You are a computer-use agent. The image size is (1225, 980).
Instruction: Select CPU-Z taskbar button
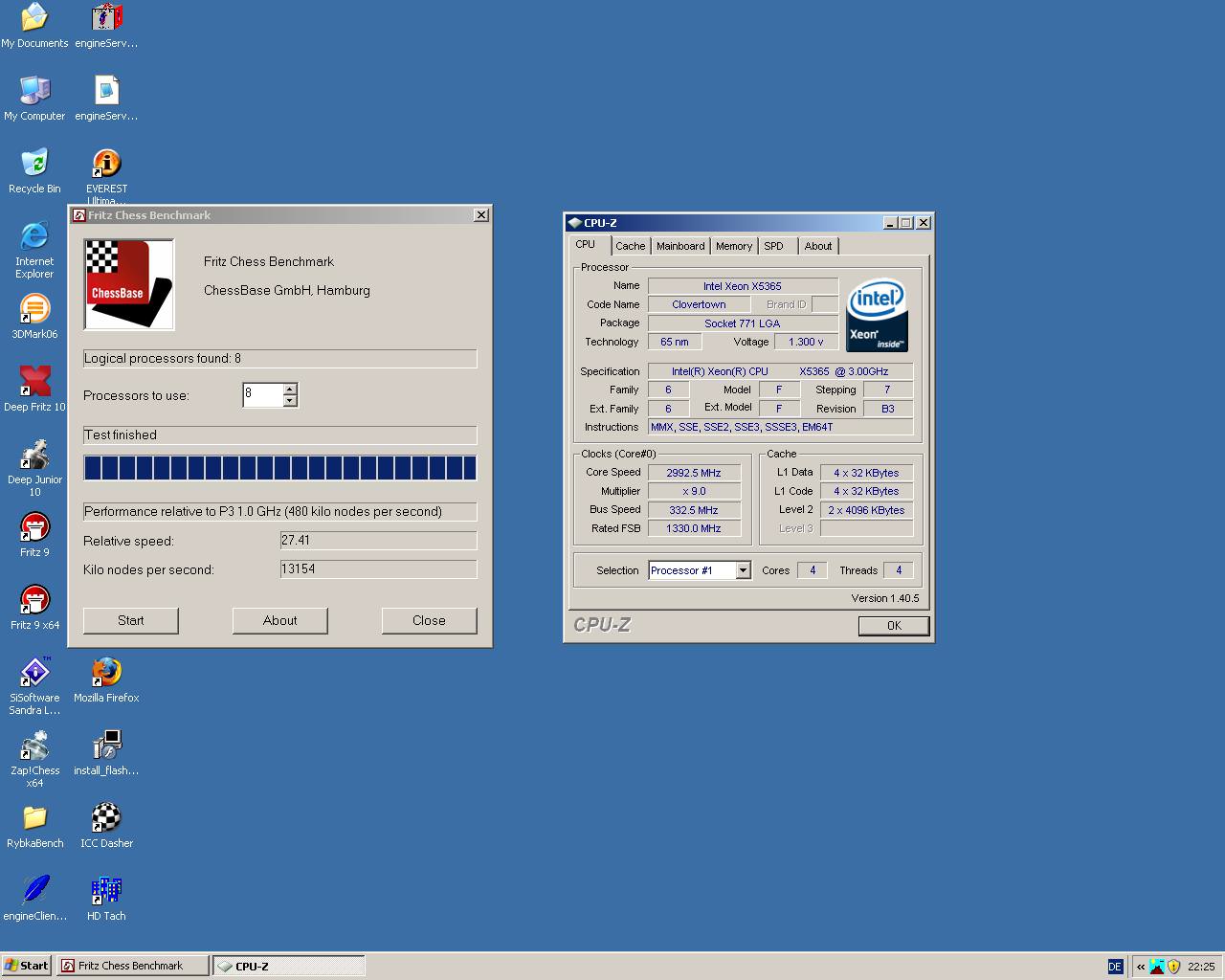click(289, 966)
